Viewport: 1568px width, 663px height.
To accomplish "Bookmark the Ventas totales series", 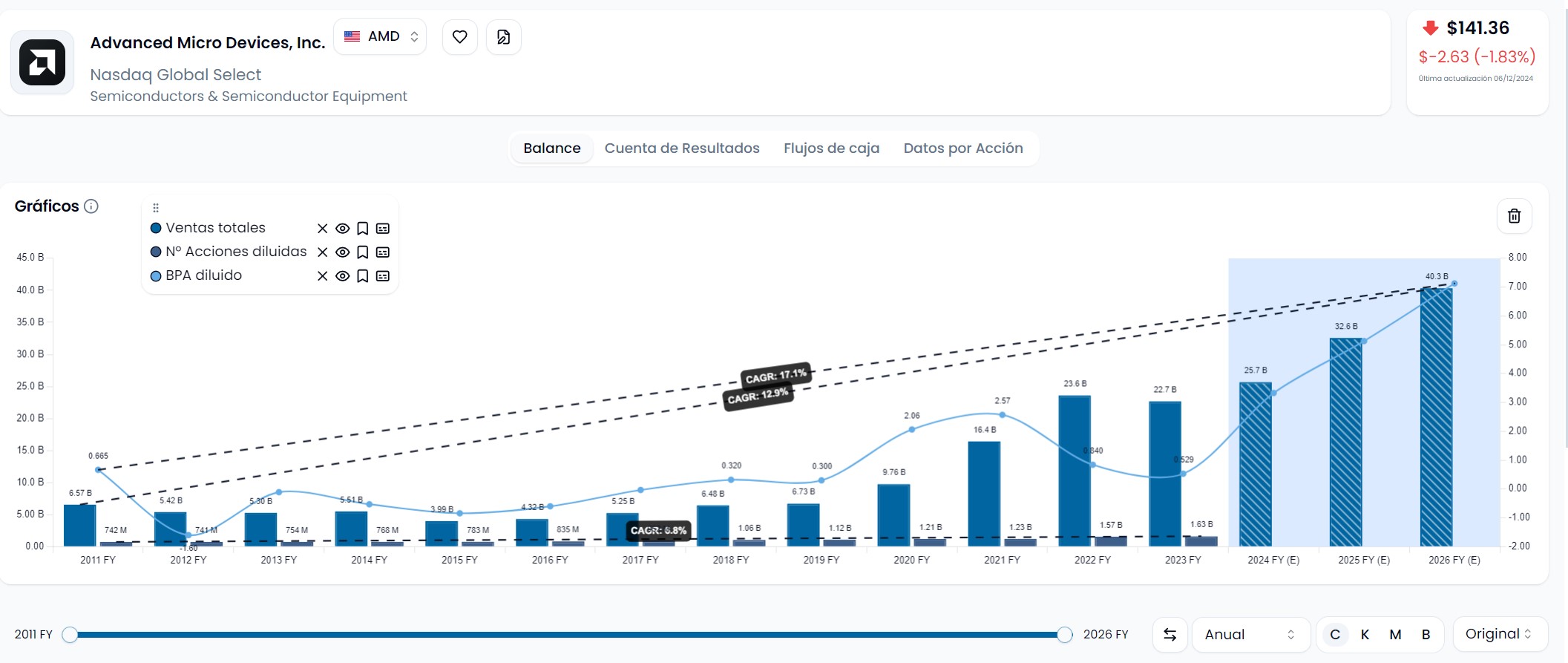I will tap(363, 229).
